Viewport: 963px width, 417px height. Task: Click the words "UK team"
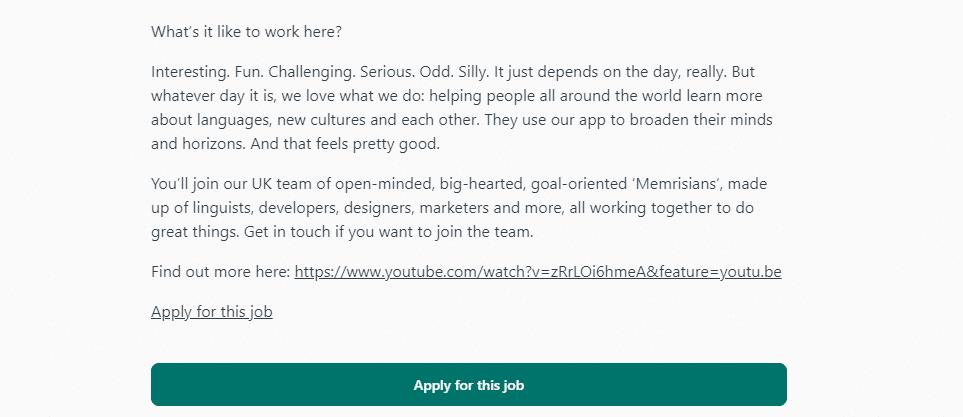pos(276,184)
